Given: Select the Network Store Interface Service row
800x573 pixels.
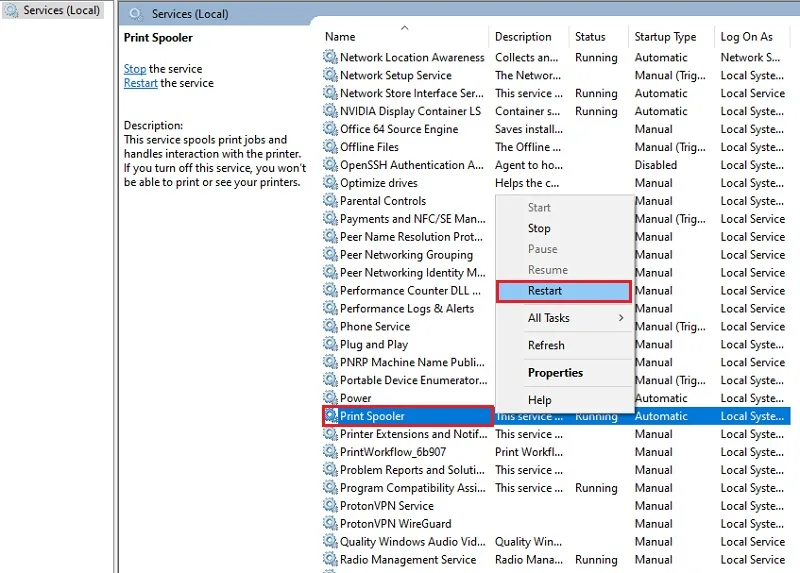Looking at the screenshot, I should (x=554, y=93).
